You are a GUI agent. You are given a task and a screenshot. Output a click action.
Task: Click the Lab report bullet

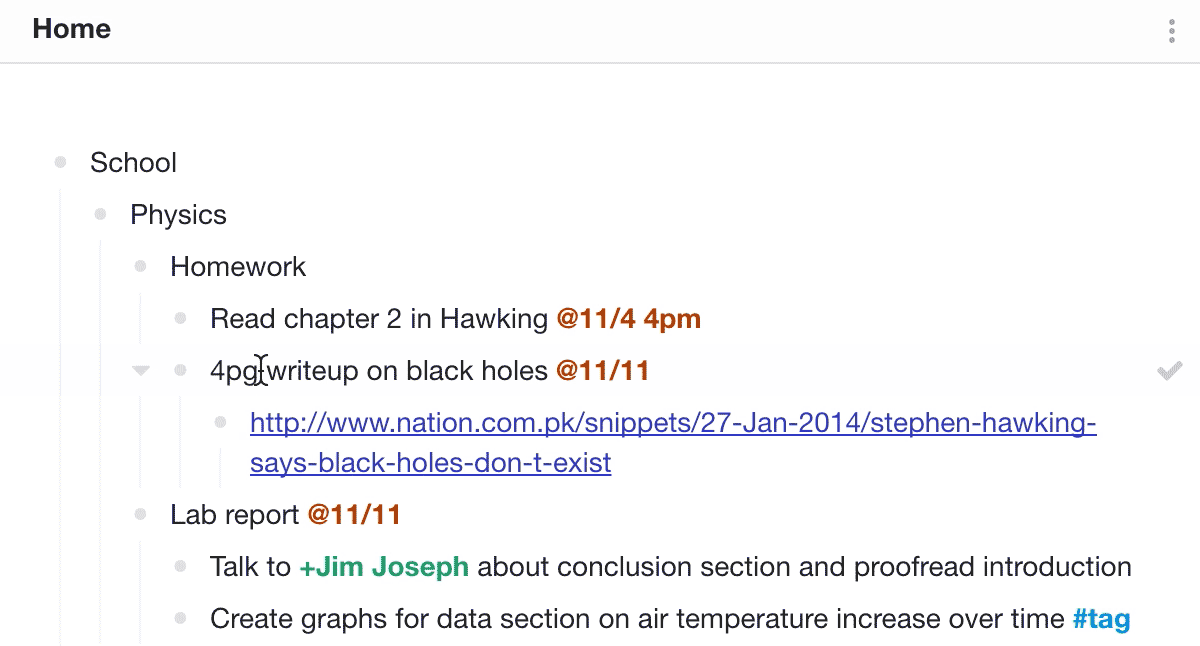141,514
